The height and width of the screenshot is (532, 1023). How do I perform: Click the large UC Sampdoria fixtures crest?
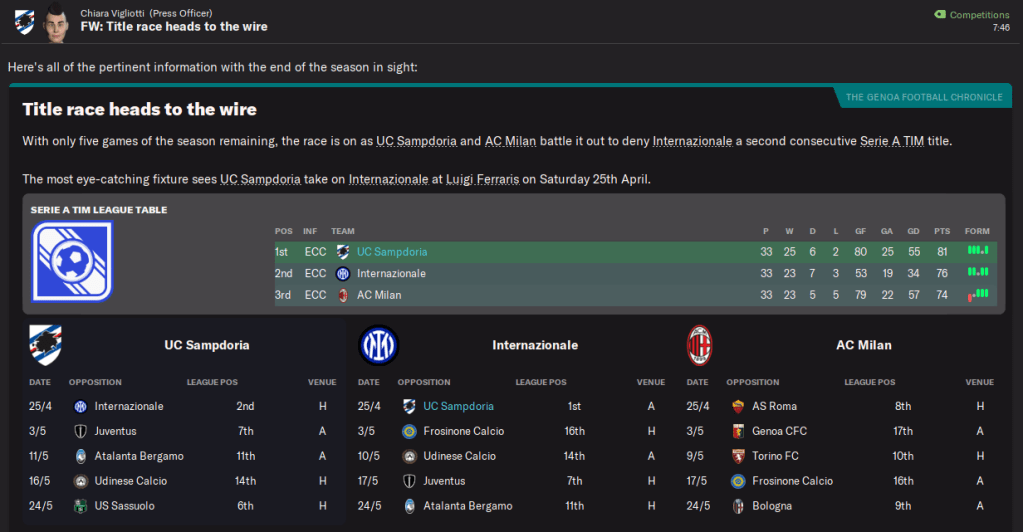tap(45, 345)
